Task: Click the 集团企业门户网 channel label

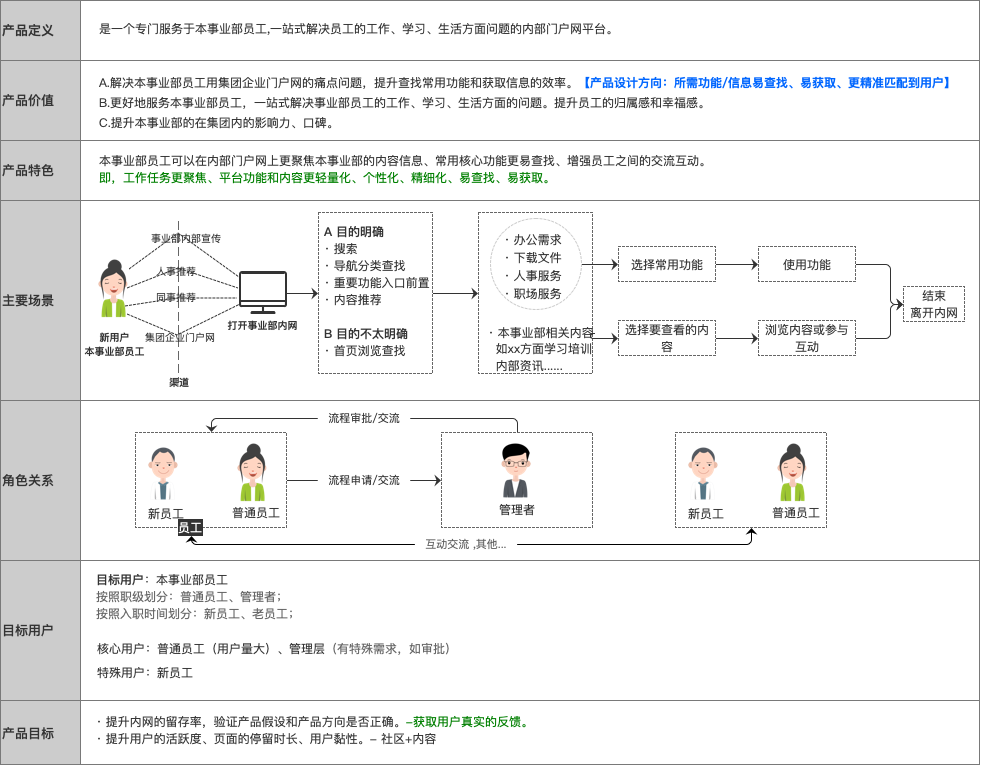Action: click(x=180, y=337)
